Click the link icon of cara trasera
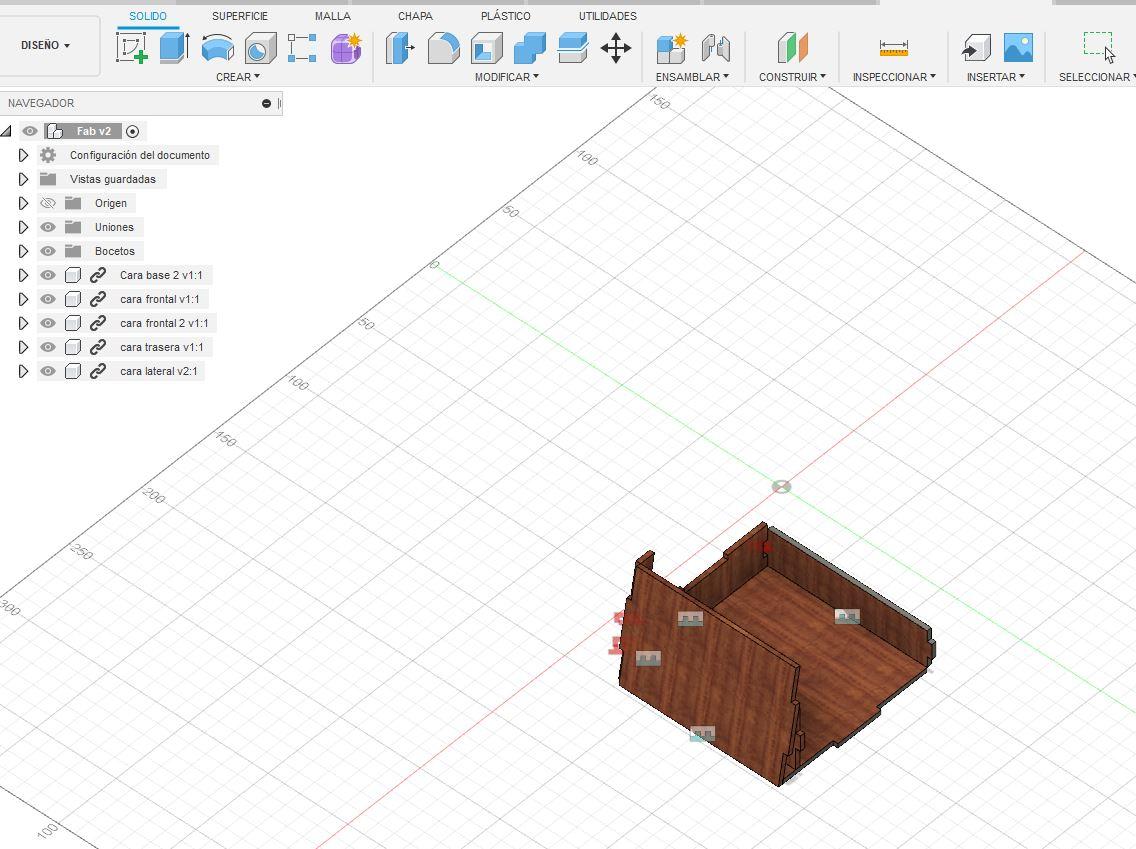The height and width of the screenshot is (849, 1136). tap(98, 347)
